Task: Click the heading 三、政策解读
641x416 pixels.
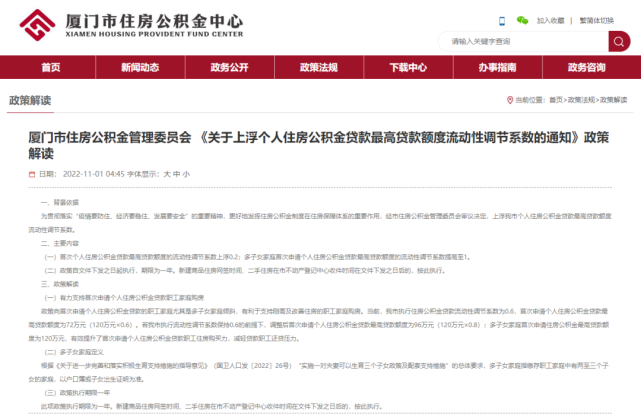Action: point(60,284)
